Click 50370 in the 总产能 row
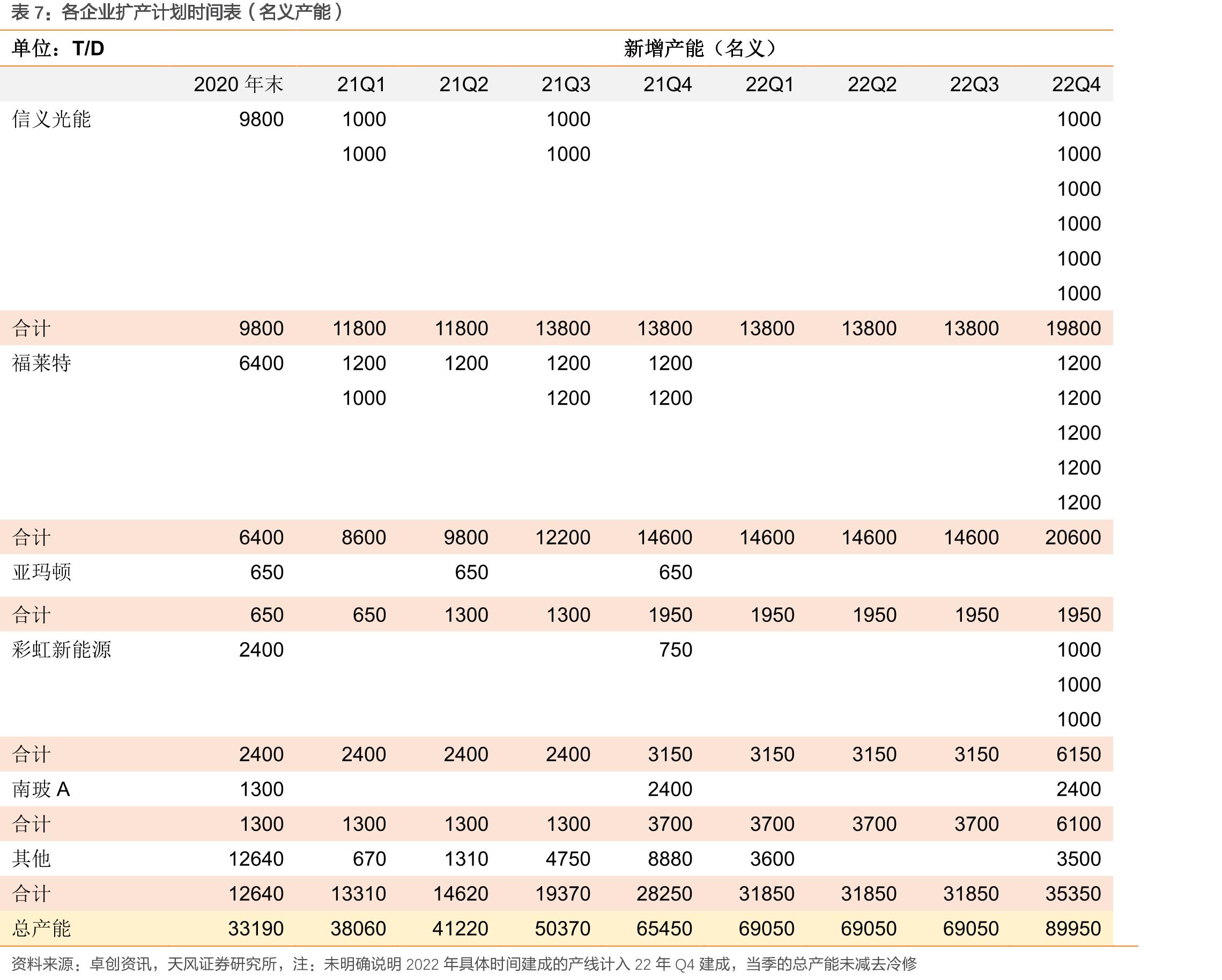The width and height of the screenshot is (1222, 980). [562, 929]
